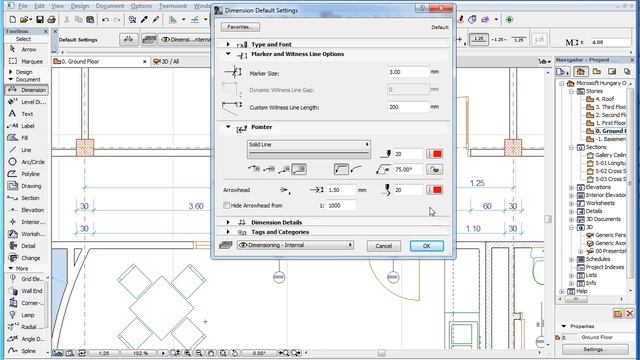Open the Document menu
640x360 pixels.
pyautogui.click(x=110, y=6)
